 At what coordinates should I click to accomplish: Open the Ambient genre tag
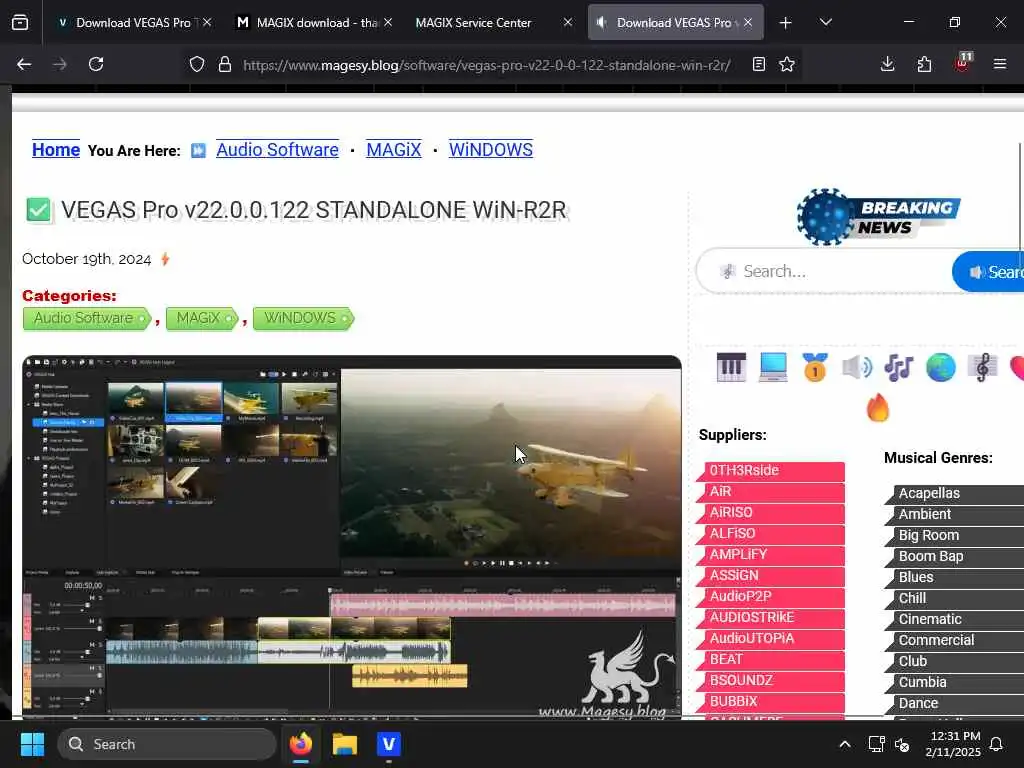[954, 514]
